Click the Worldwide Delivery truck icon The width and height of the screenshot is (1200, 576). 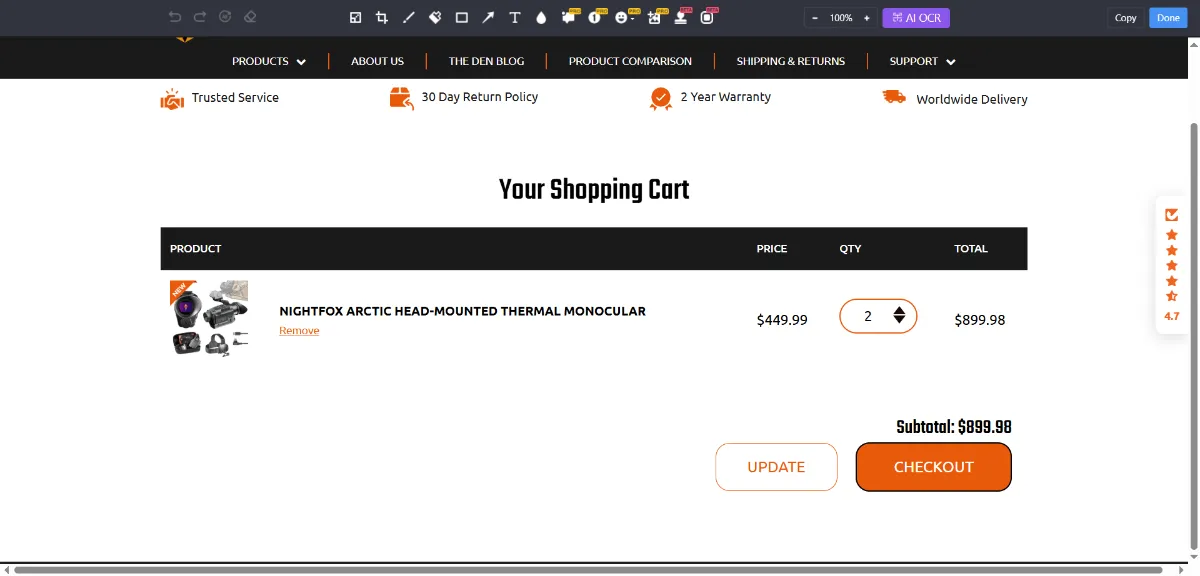coord(894,97)
